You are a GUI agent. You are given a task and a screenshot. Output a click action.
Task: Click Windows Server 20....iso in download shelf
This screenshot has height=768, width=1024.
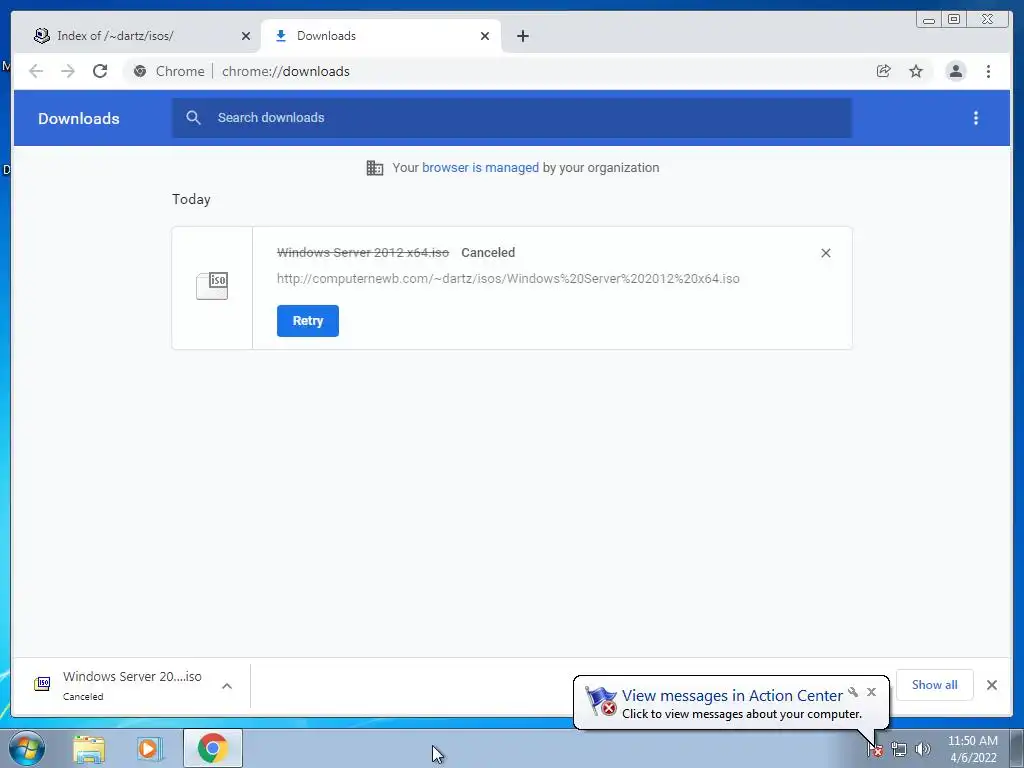coord(132,677)
